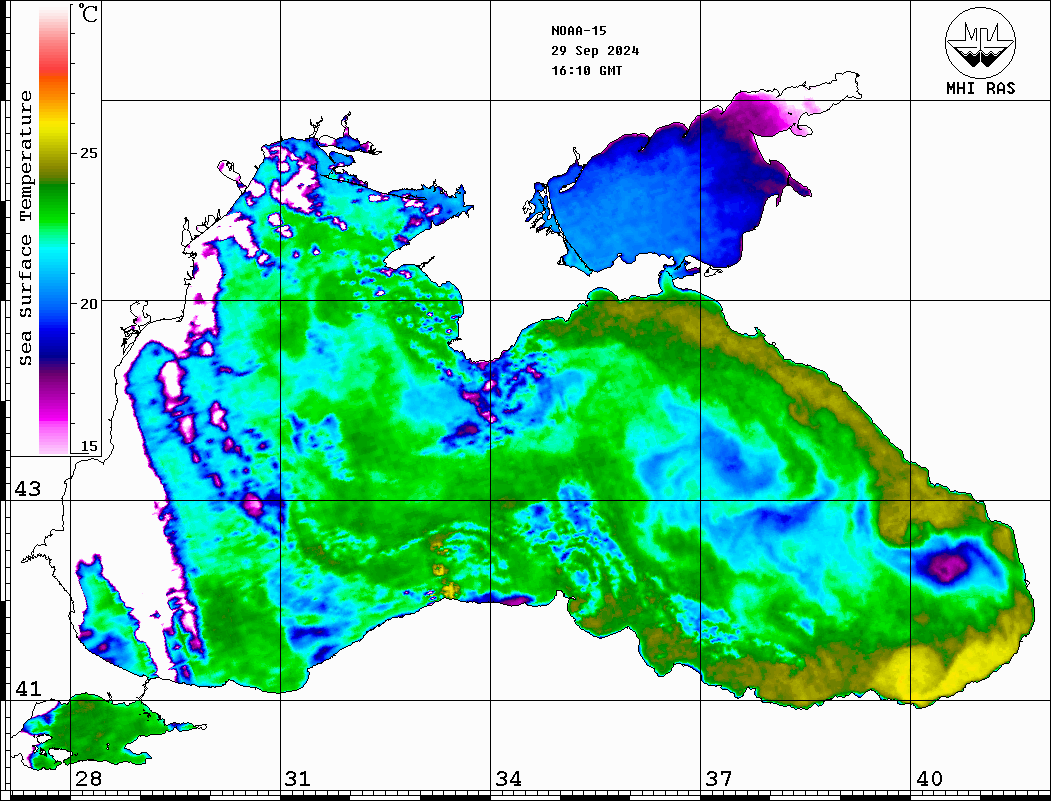This screenshot has width=1051, height=801.
Task: Click longitude label '34'
Action: click(509, 778)
